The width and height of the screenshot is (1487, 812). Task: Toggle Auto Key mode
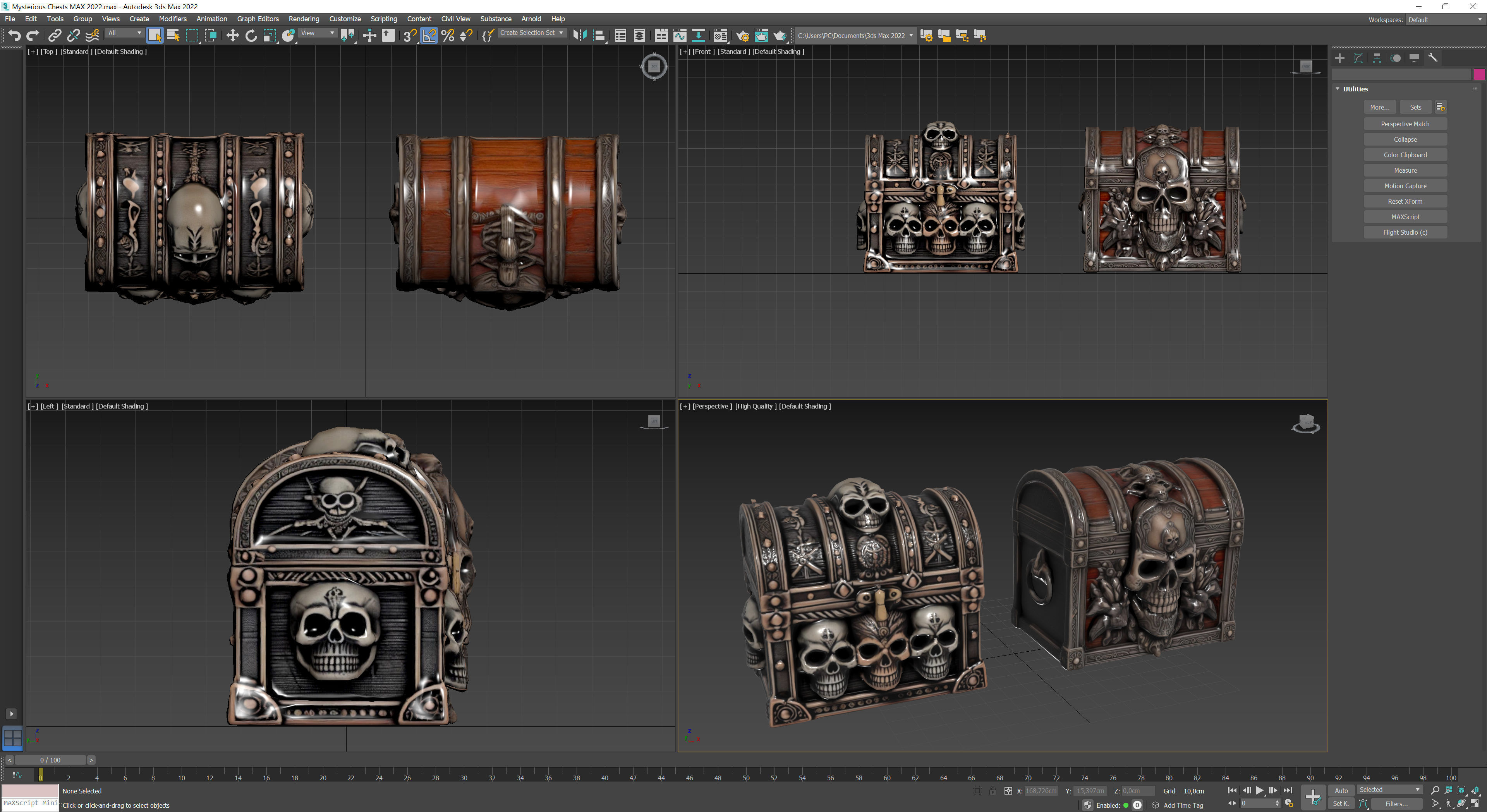(x=1341, y=791)
